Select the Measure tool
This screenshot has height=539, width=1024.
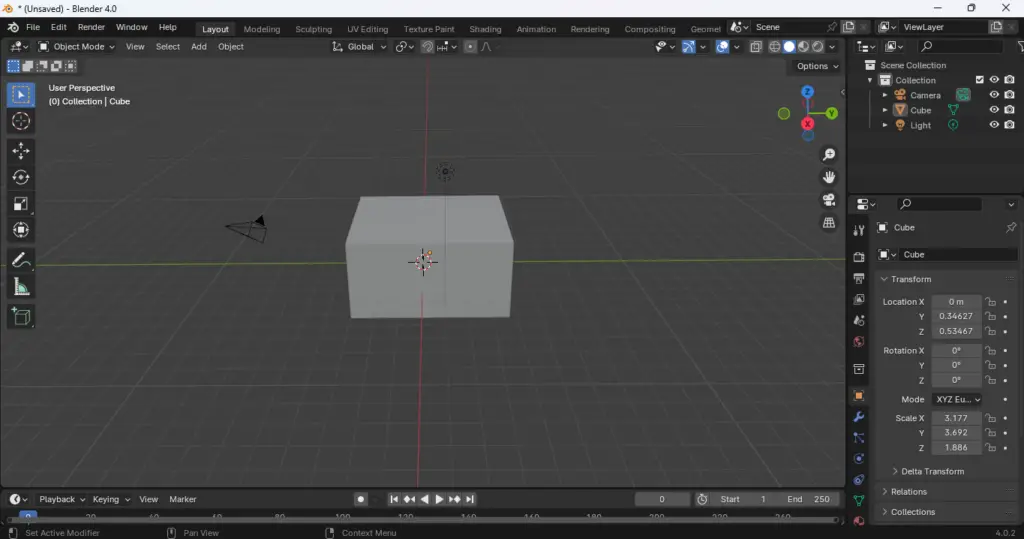[x=21, y=288]
